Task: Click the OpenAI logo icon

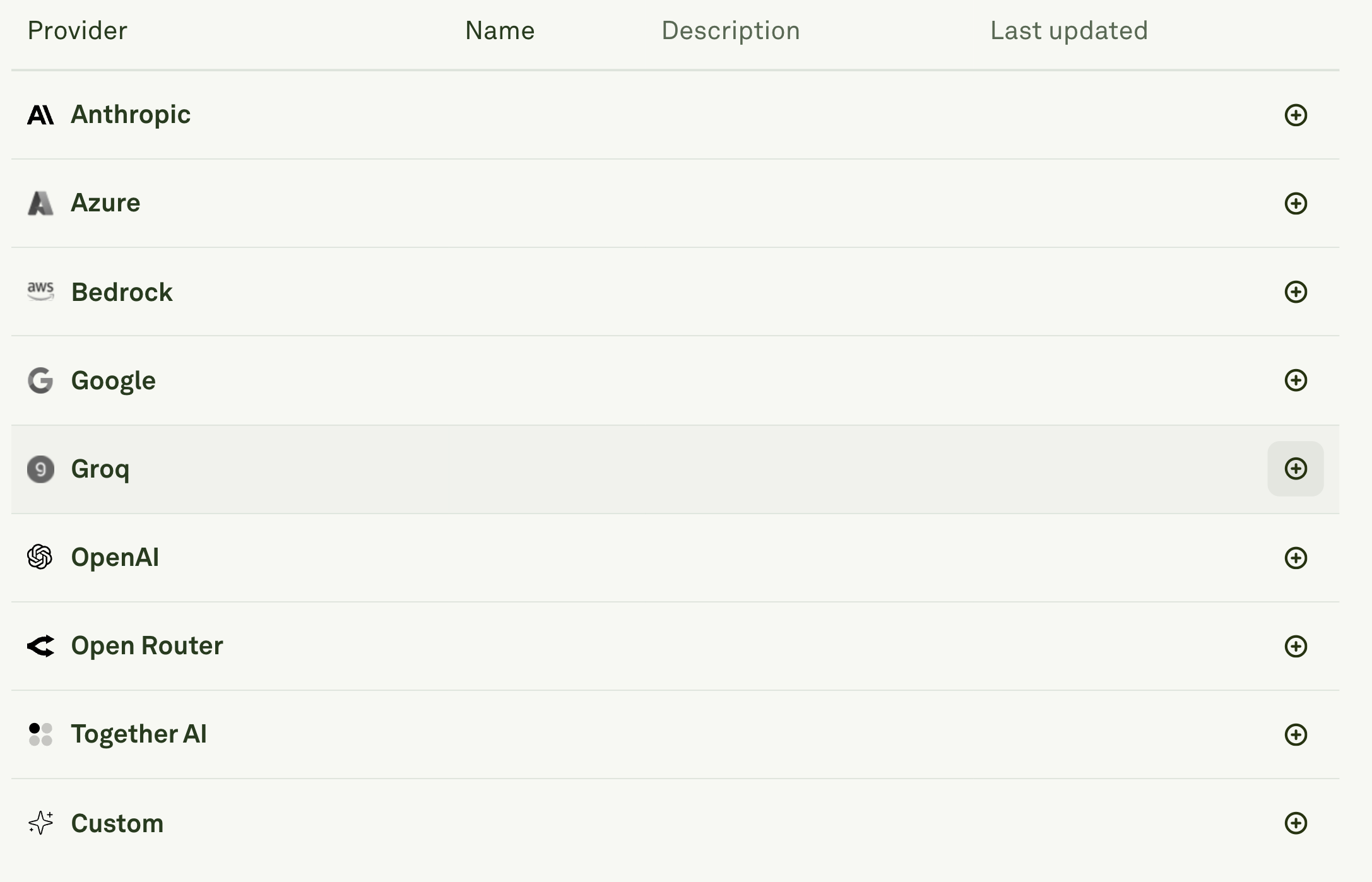Action: (x=40, y=557)
